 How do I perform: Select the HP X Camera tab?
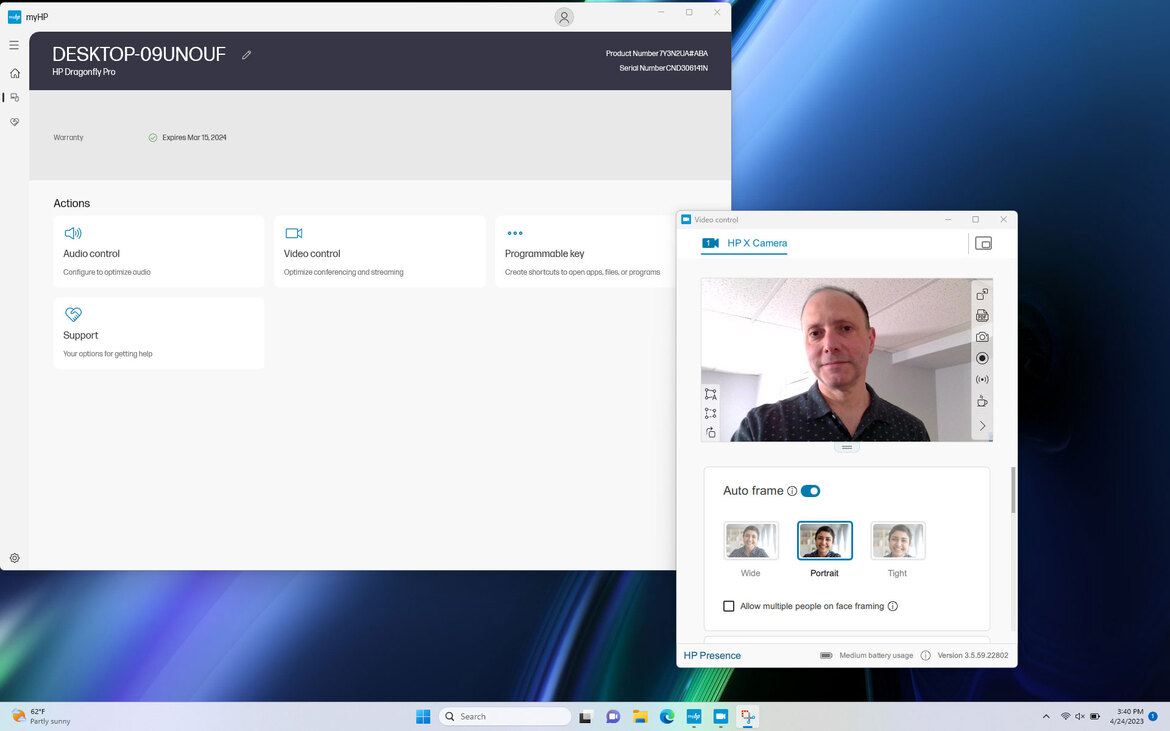click(744, 243)
